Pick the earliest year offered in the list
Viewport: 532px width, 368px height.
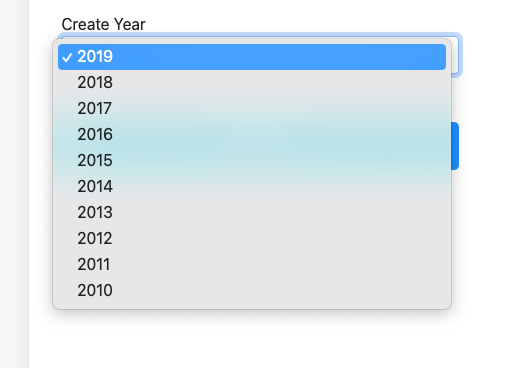252,290
